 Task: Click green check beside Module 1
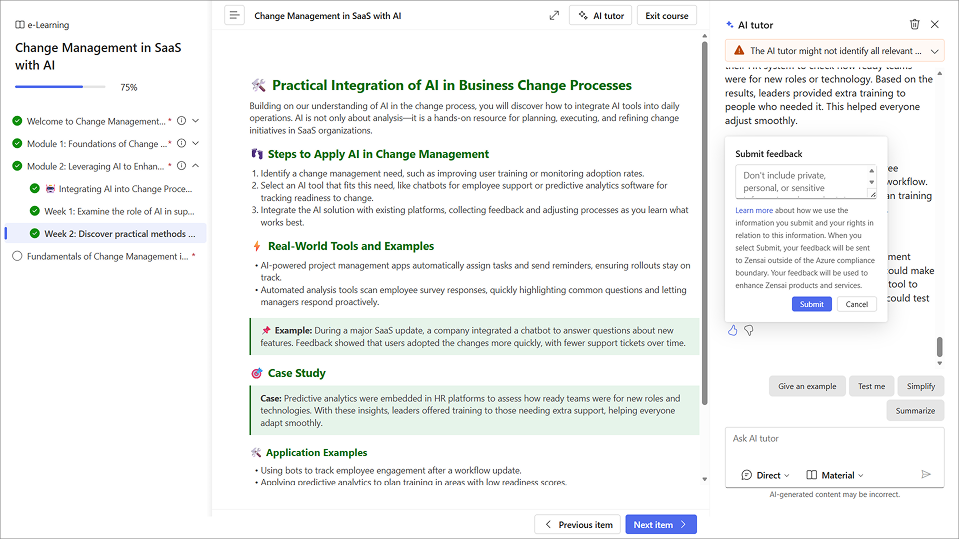click(x=17, y=144)
